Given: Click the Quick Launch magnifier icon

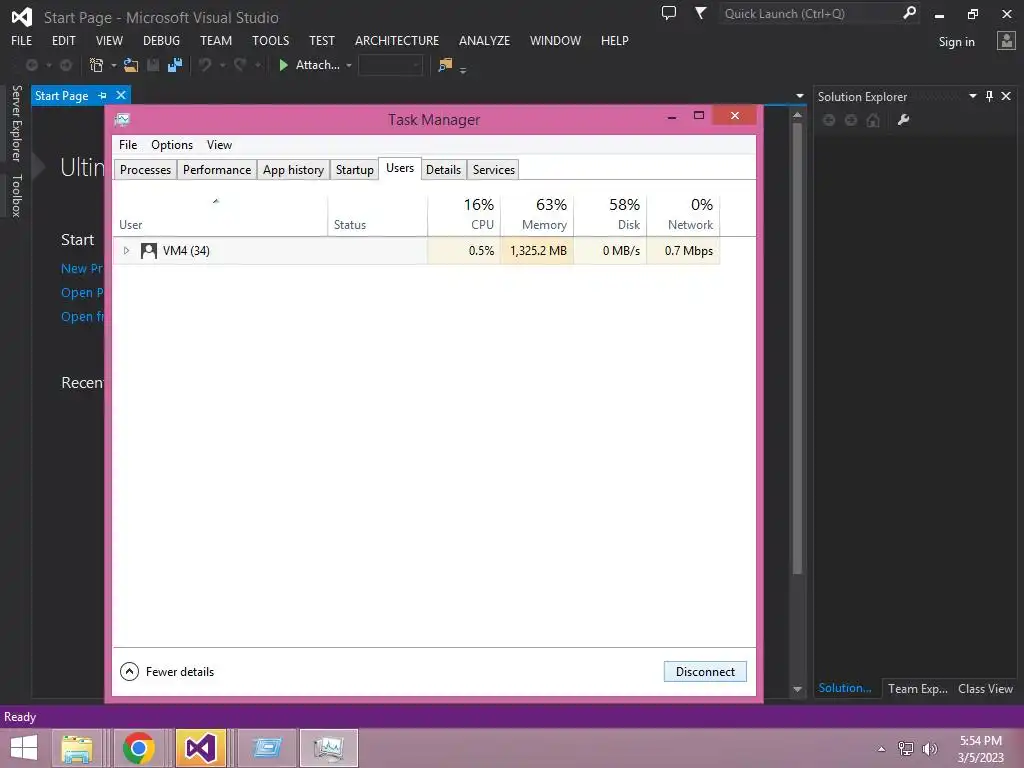Looking at the screenshot, I should (x=909, y=13).
